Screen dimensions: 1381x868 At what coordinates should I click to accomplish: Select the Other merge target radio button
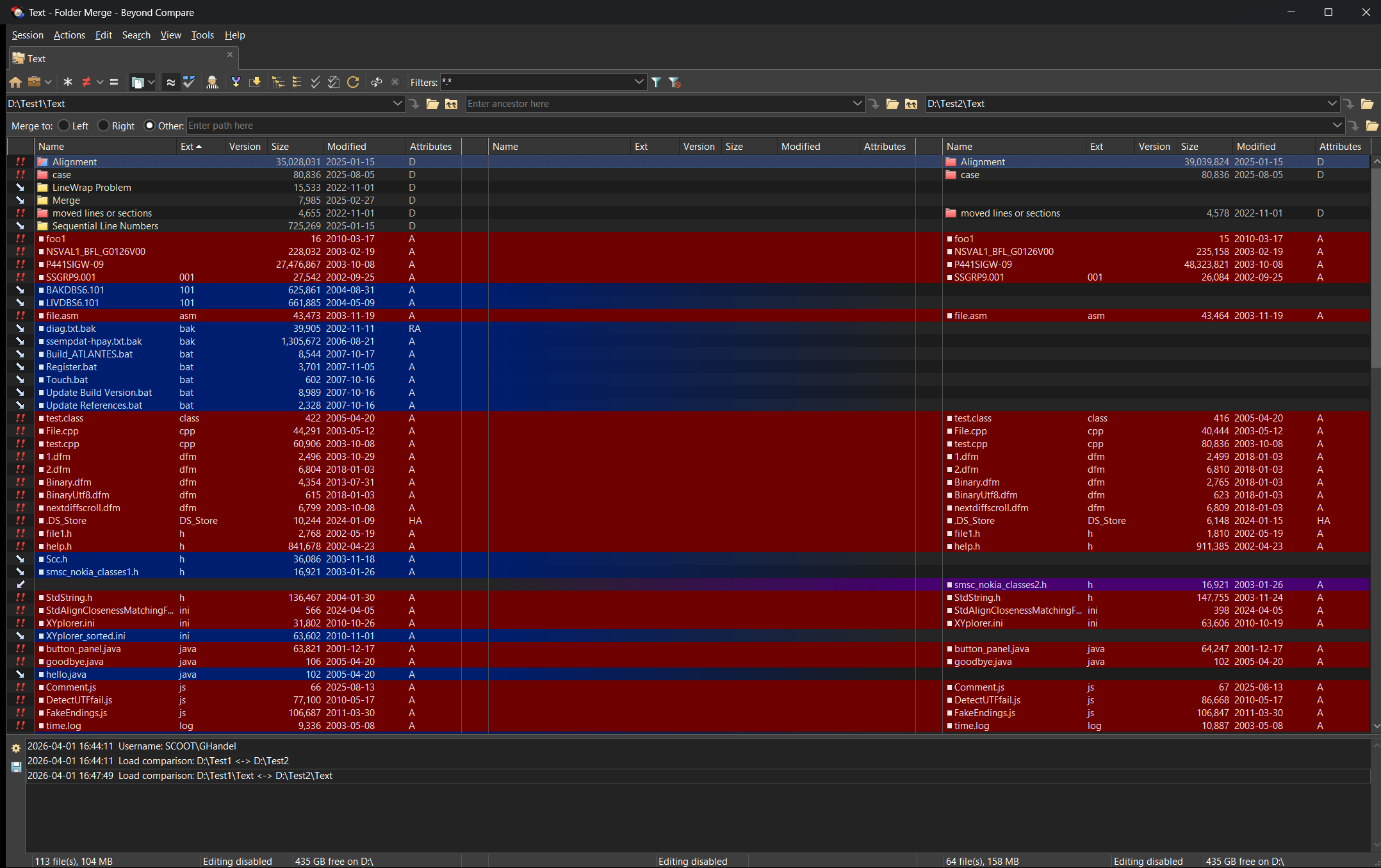coord(150,126)
